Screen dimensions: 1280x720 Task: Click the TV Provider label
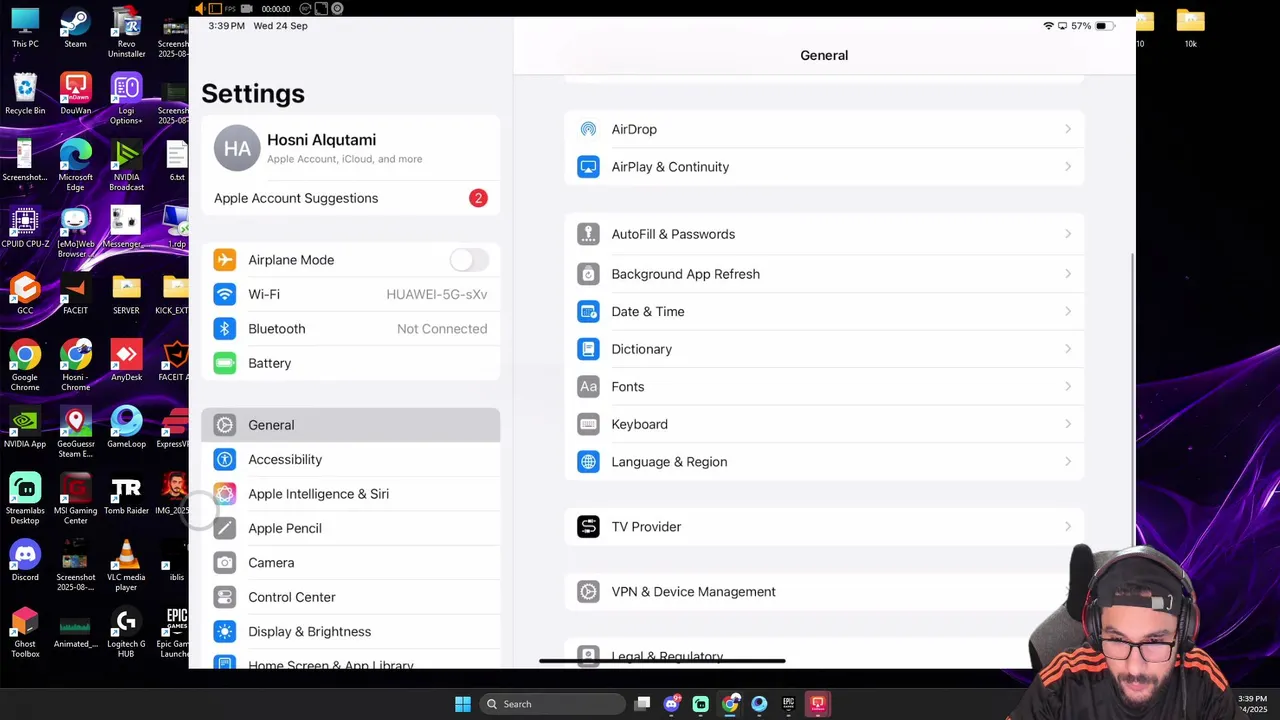tap(646, 527)
